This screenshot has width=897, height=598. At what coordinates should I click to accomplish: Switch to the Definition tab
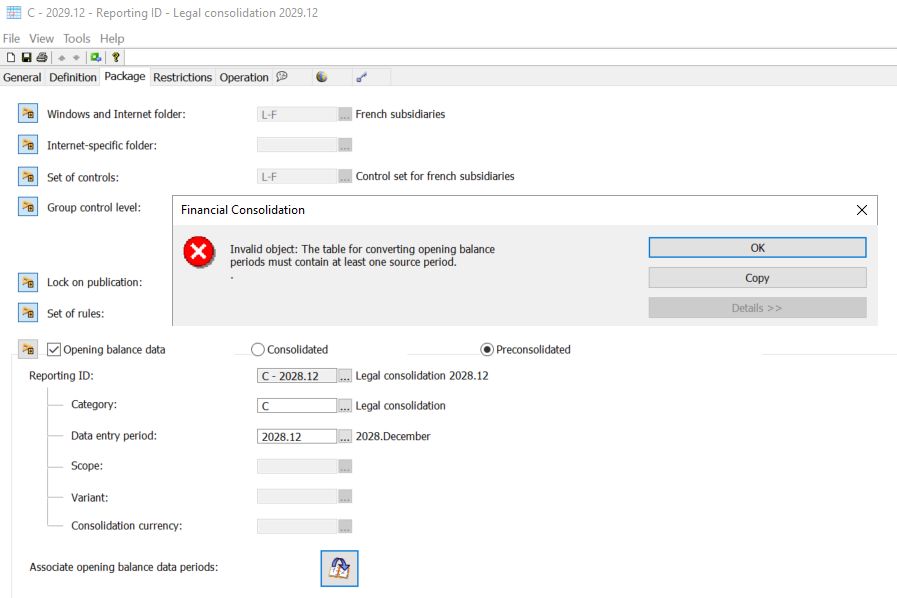73,77
